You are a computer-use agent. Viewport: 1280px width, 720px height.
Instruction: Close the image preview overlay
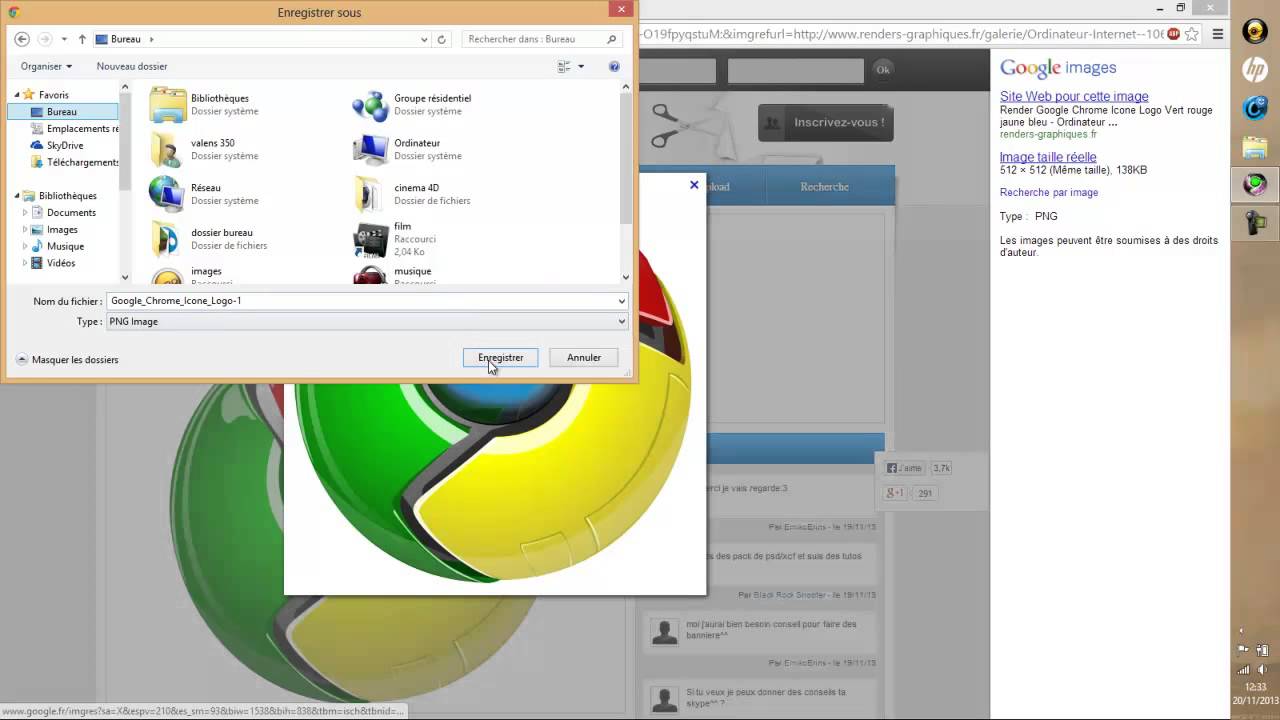pos(694,185)
